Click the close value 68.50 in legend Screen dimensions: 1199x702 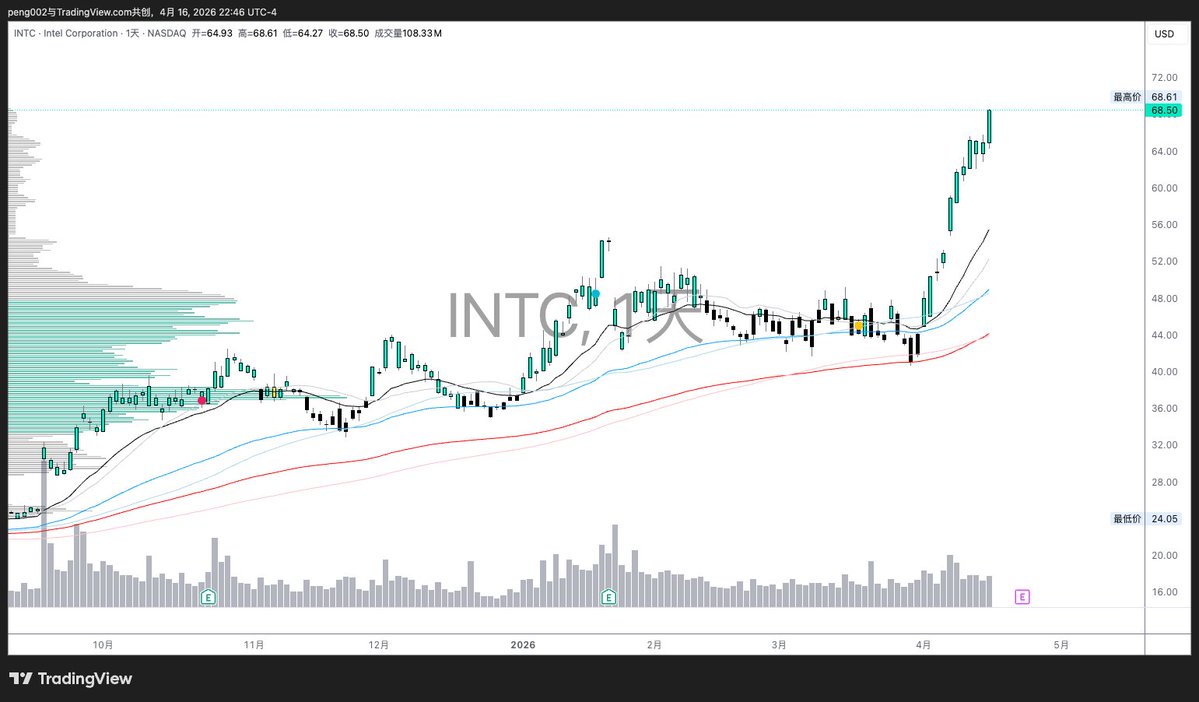pyautogui.click(x=356, y=34)
